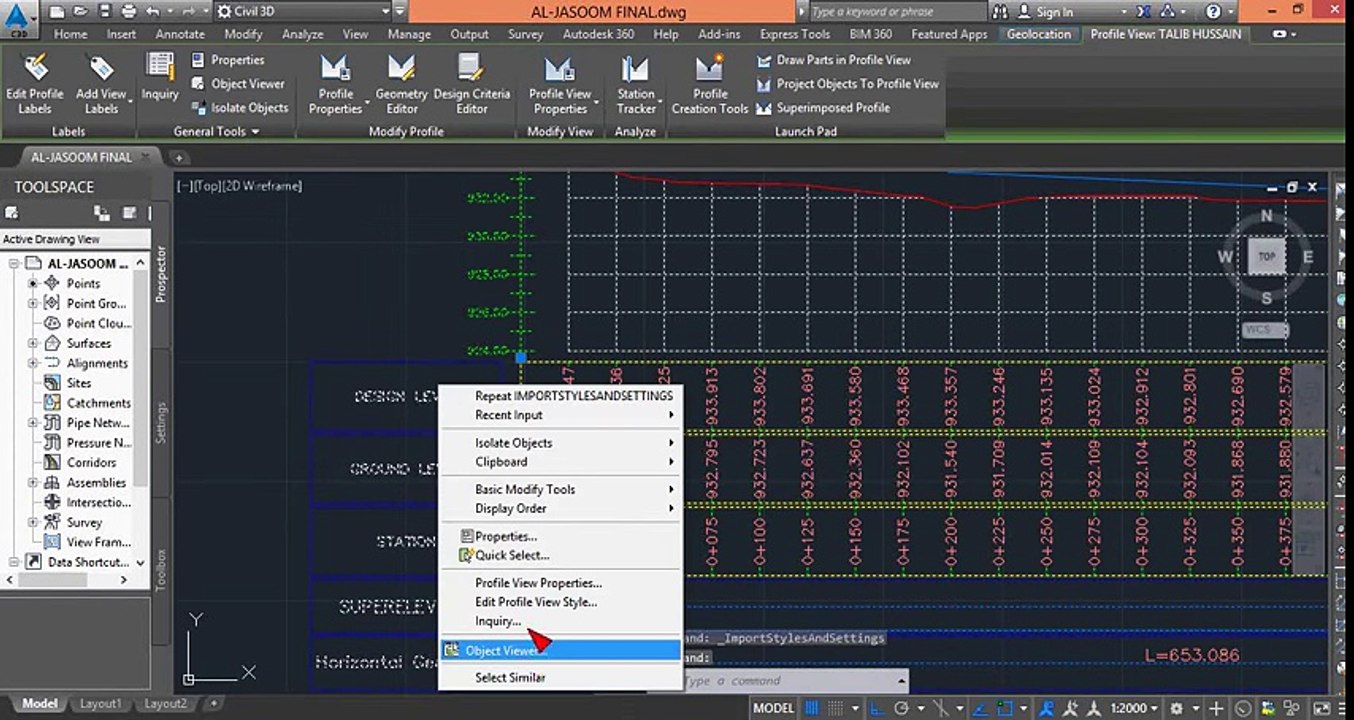This screenshot has width=1354, height=720.
Task: Click the Properties ribbon button
Action: (228, 60)
